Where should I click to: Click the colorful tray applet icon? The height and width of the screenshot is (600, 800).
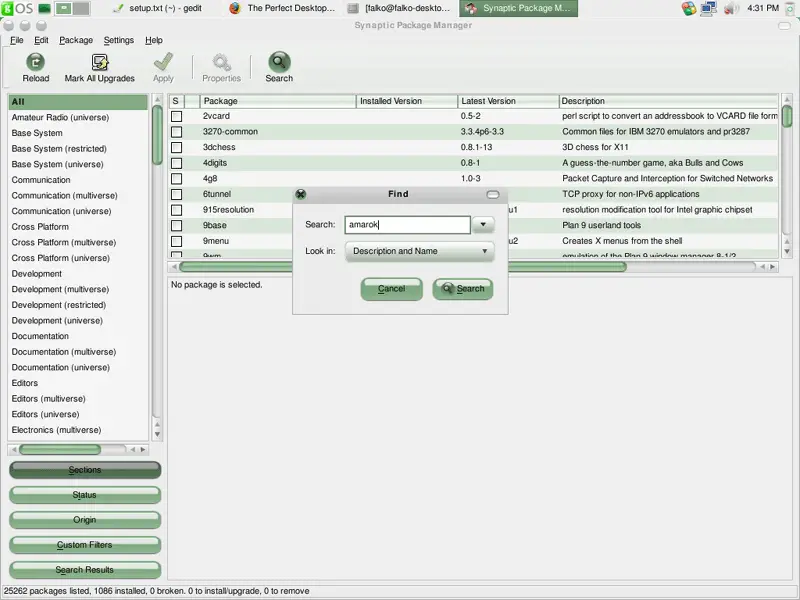[x=689, y=8]
